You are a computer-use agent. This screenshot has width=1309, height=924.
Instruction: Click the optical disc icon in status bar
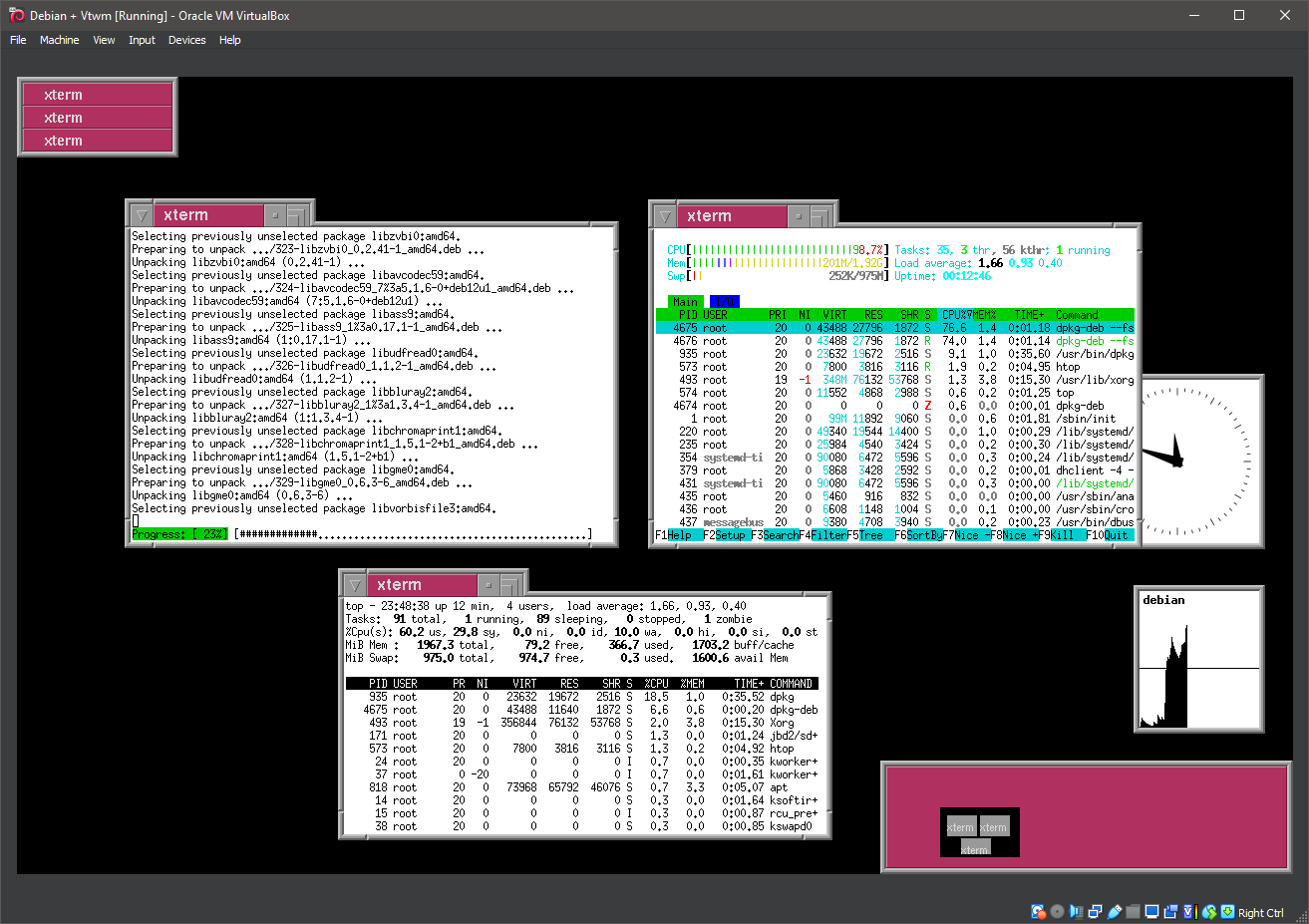1058,911
